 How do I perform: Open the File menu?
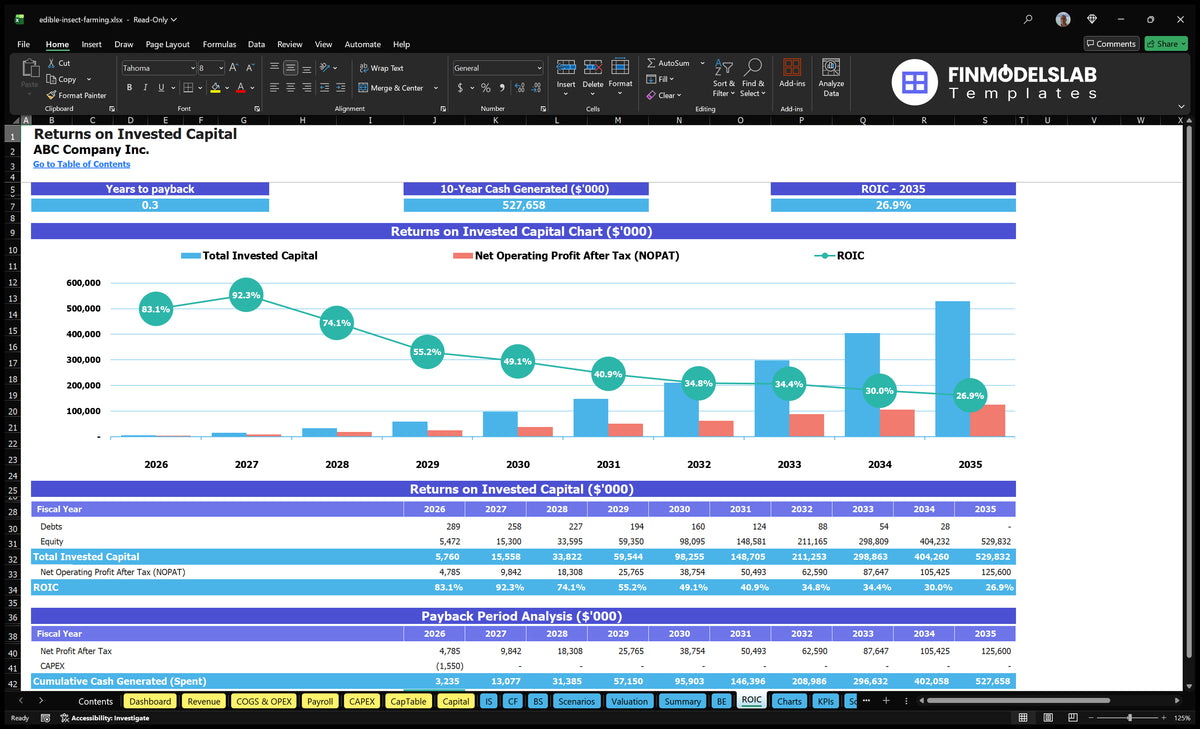(x=23, y=44)
